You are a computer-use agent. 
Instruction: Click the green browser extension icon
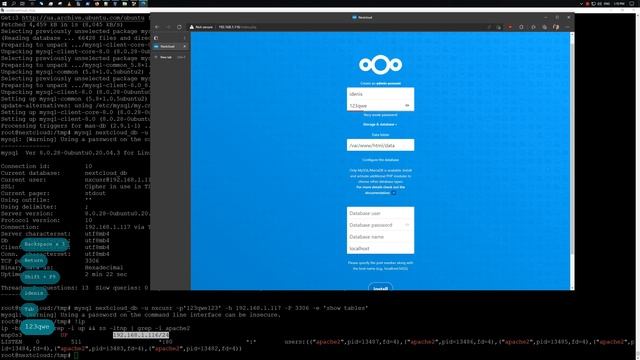(x=499, y=27)
